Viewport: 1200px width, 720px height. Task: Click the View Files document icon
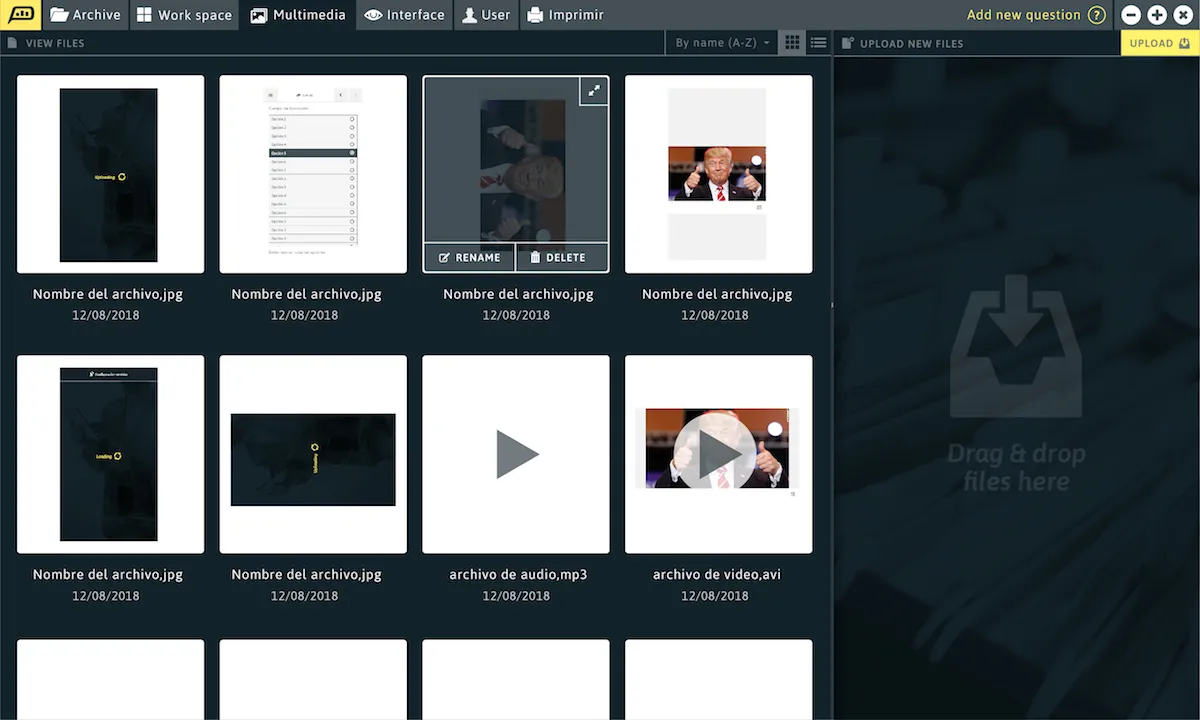tap(12, 43)
